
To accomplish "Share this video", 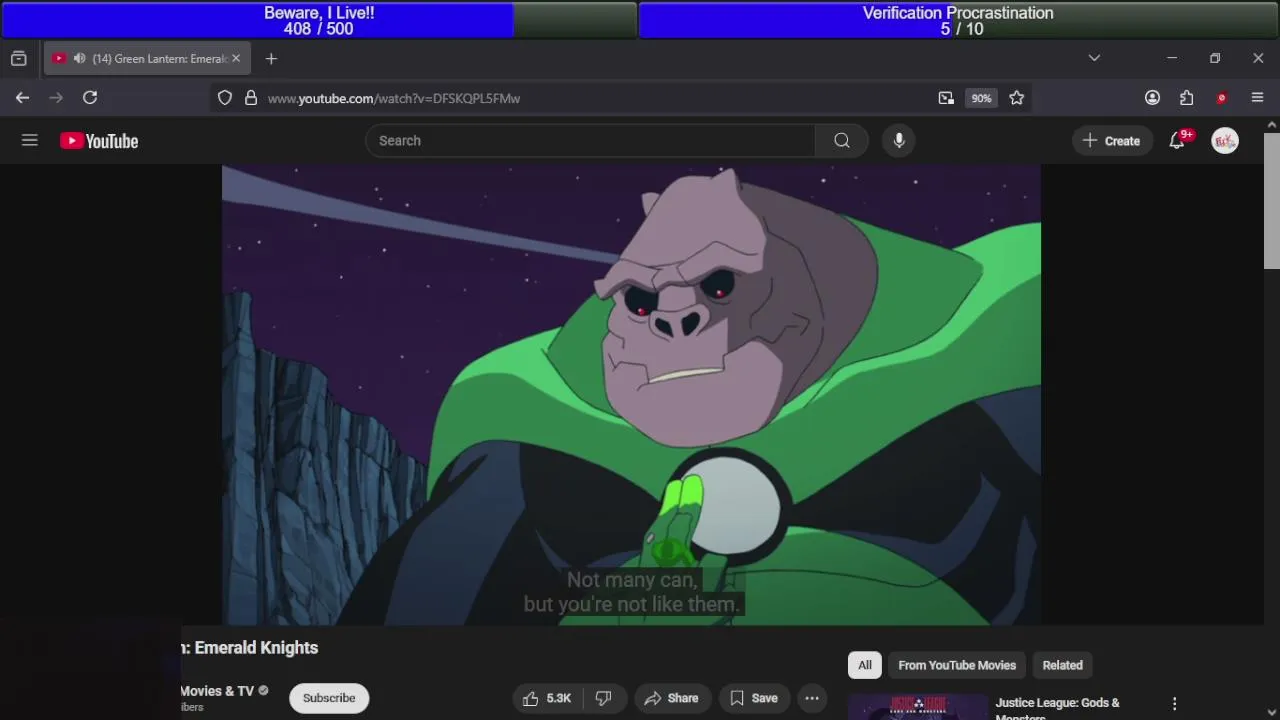I will [x=672, y=698].
